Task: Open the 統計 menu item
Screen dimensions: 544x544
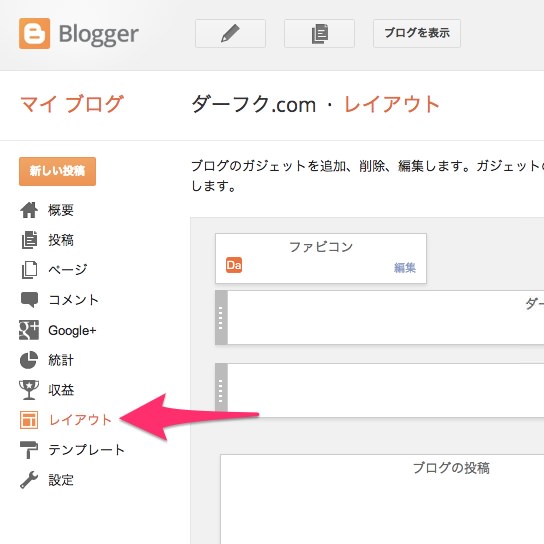Action: (x=61, y=360)
